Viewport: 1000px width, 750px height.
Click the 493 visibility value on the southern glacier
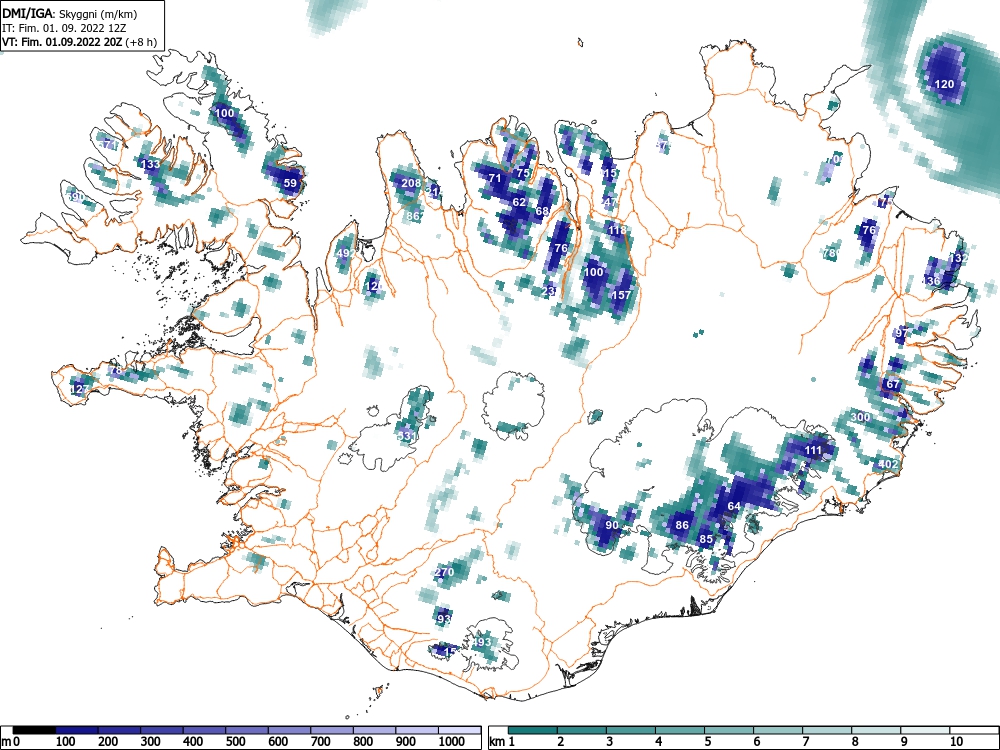tap(482, 642)
